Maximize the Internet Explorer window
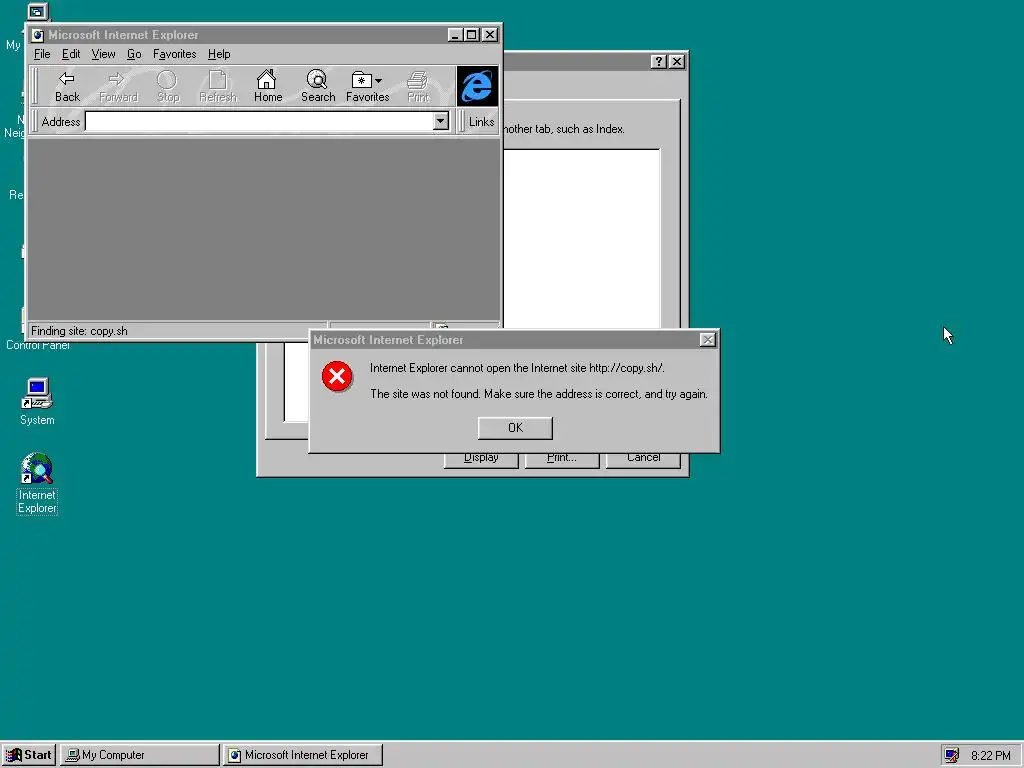This screenshot has width=1024, height=768. tap(472, 35)
